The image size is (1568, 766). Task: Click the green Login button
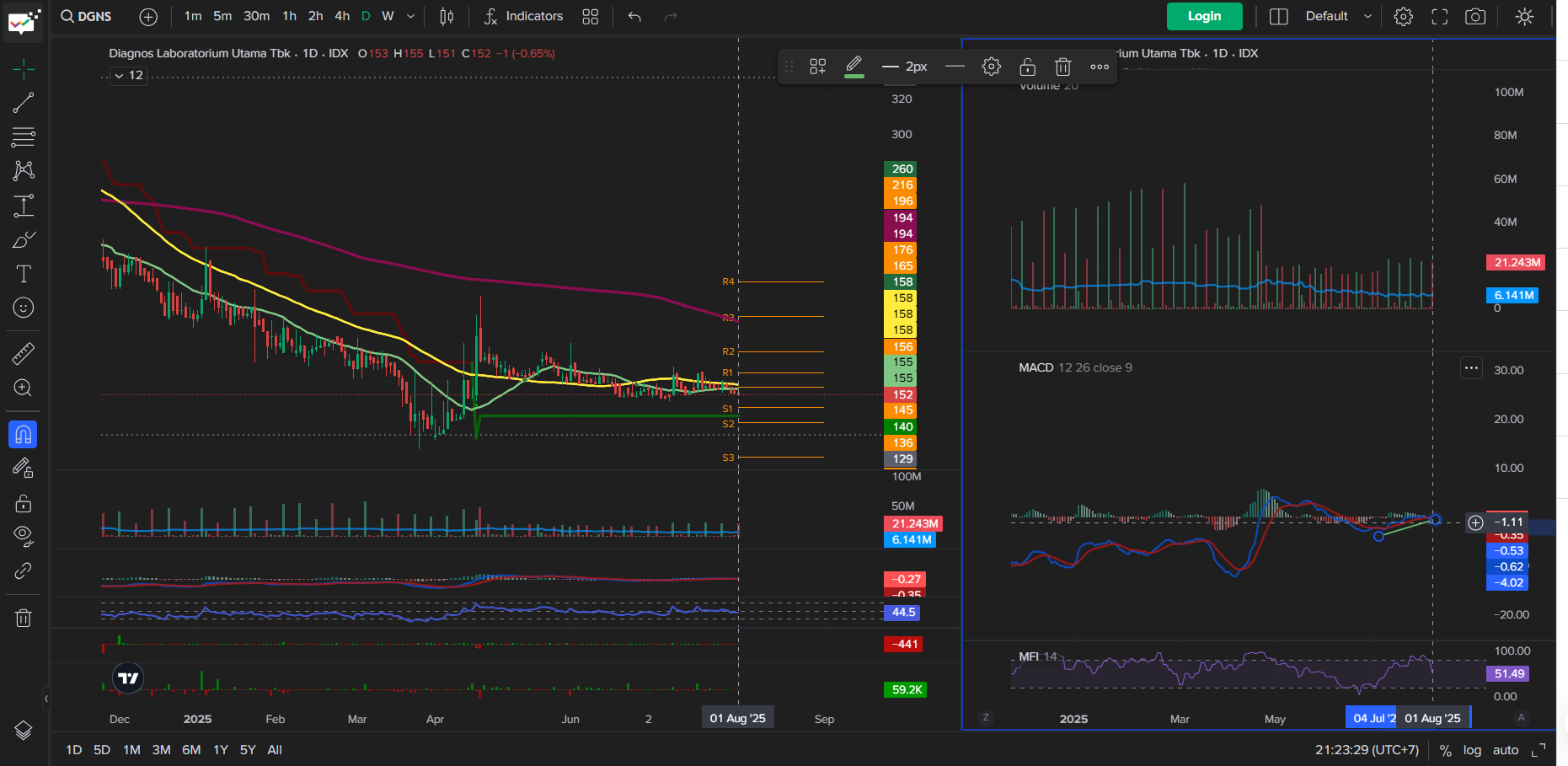[1205, 16]
